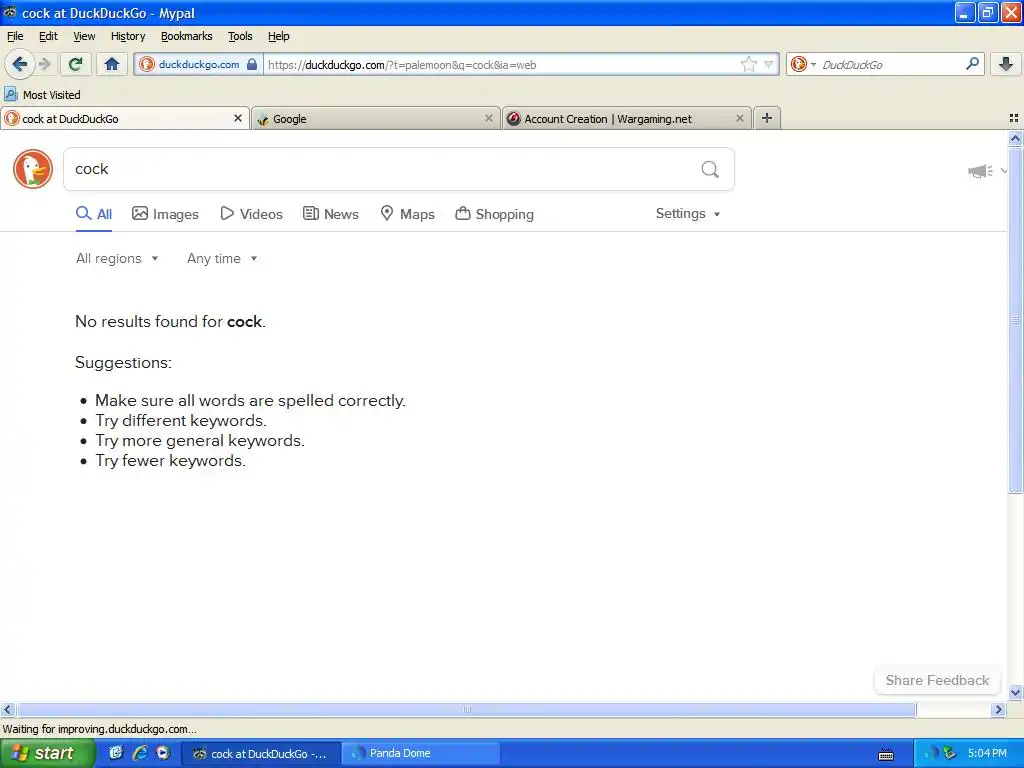Show Shopping search results
The image size is (1024, 768).
pyautogui.click(x=494, y=214)
